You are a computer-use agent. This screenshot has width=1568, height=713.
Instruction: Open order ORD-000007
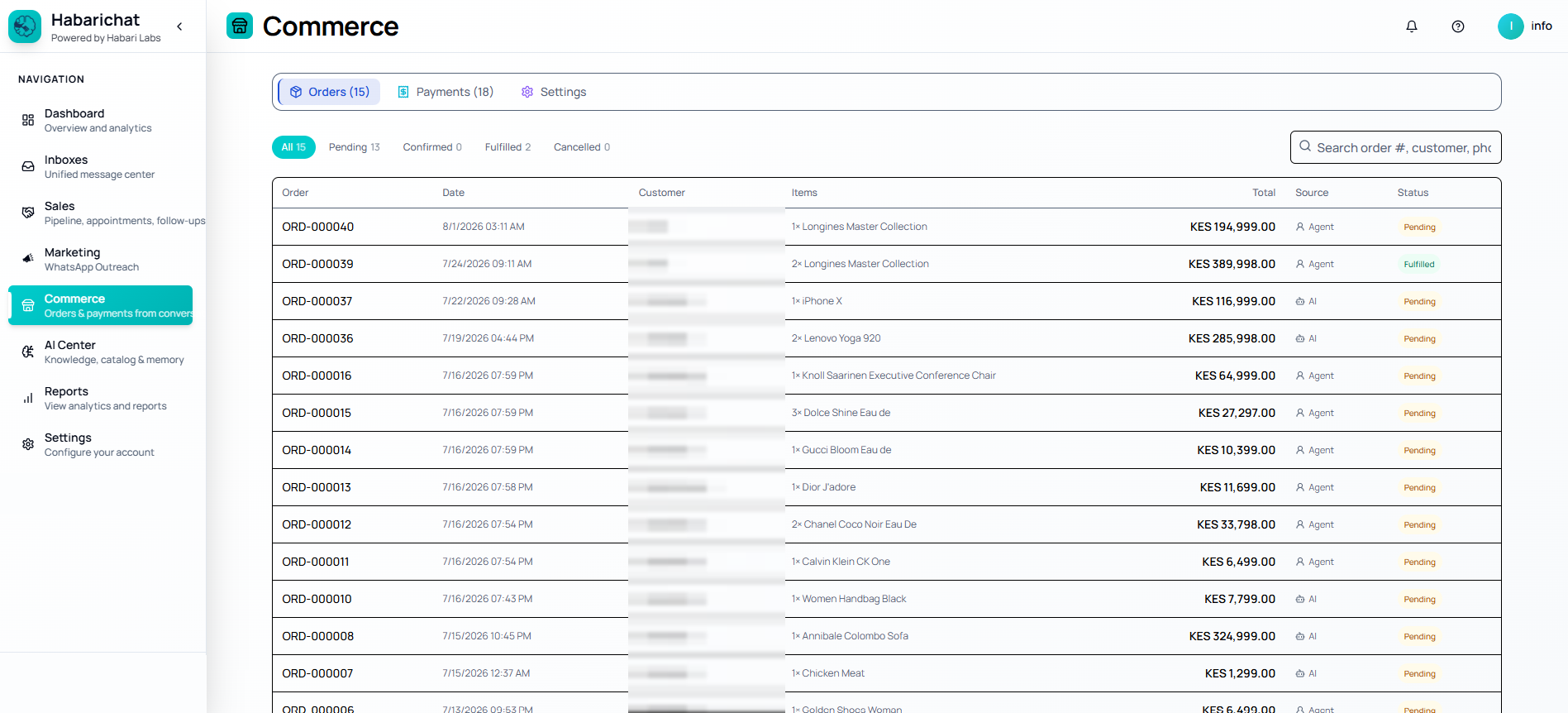coord(317,673)
